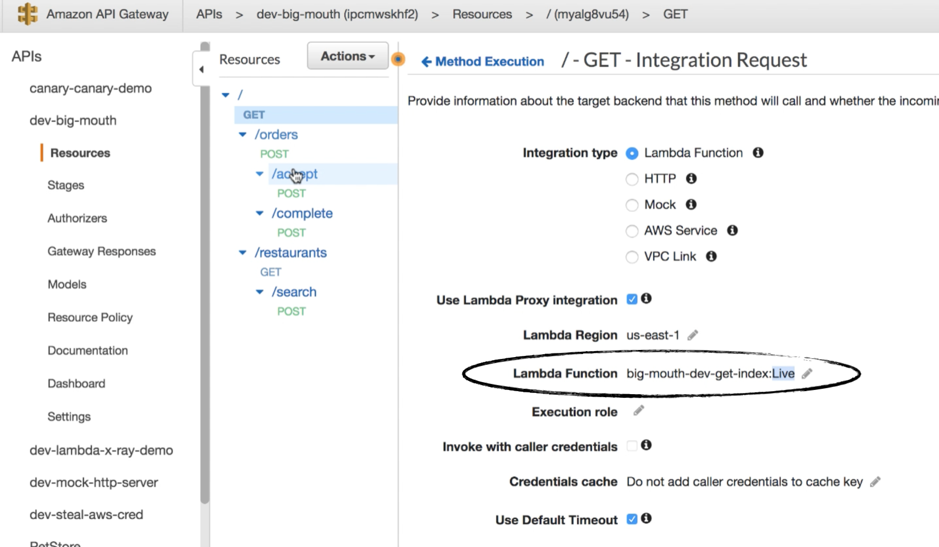Collapse the Resources panel with the arrow handle
Viewport: 939px width, 547px height.
201,69
